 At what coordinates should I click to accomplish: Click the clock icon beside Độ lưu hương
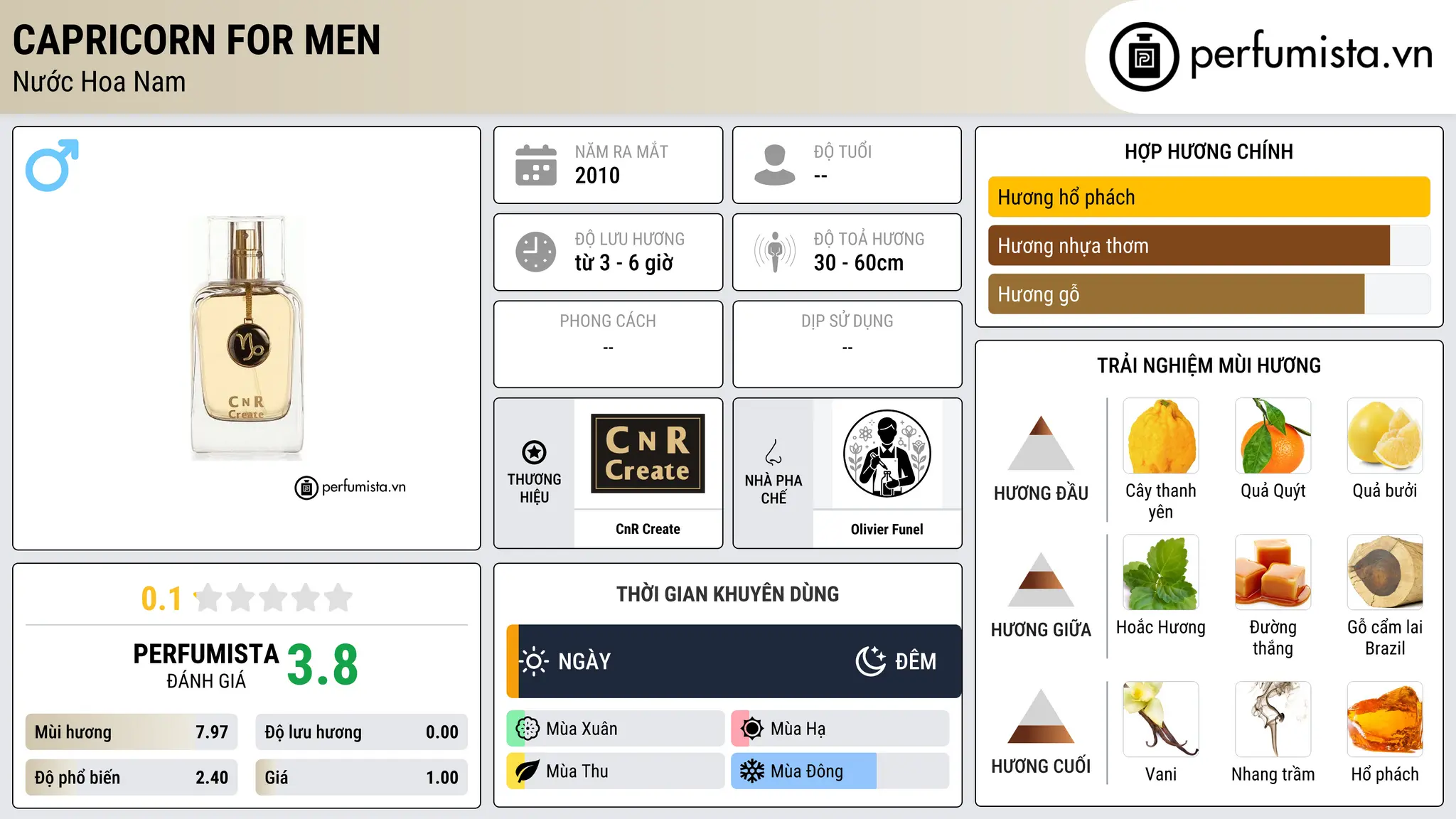click(536, 252)
